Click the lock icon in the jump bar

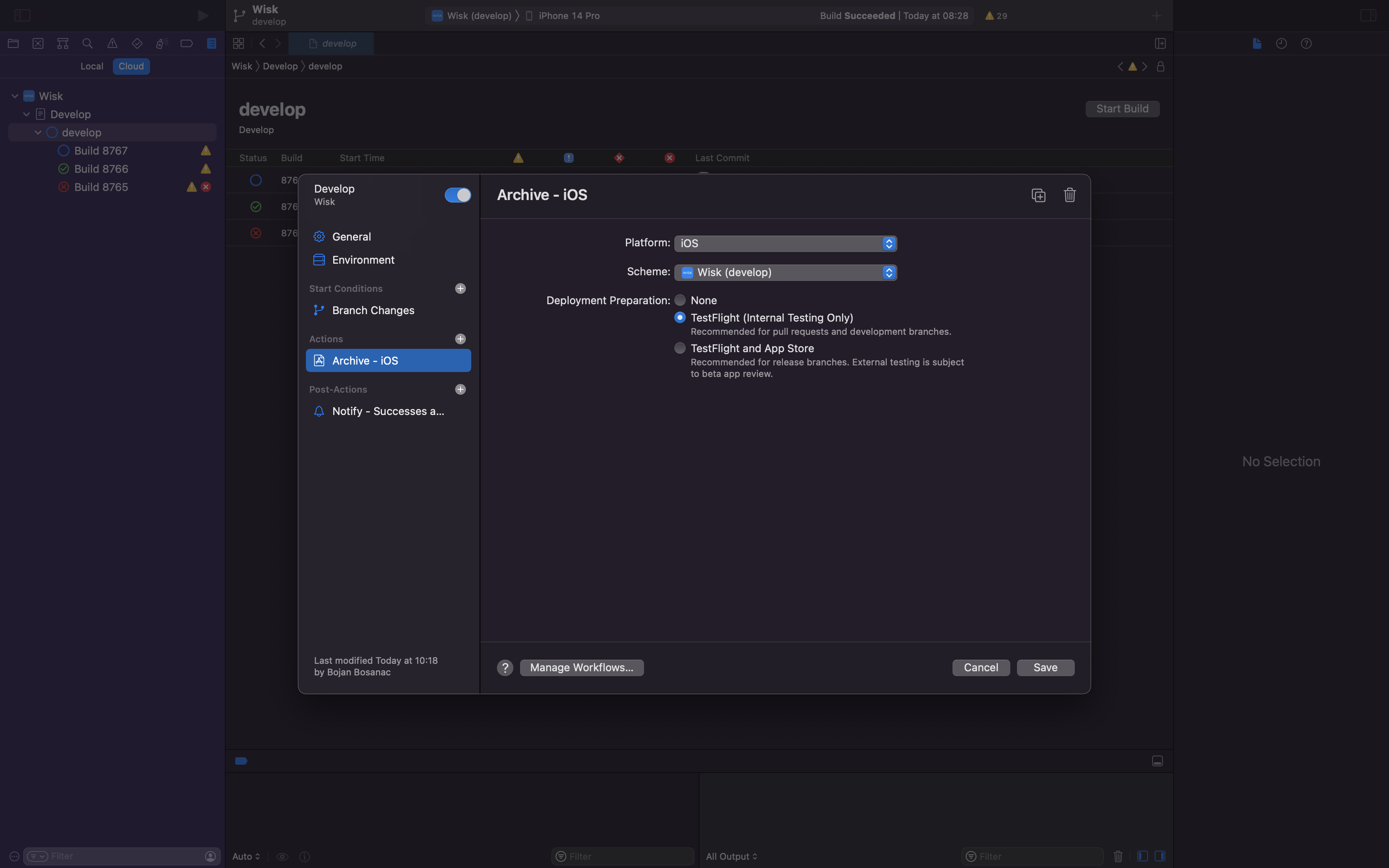[x=1160, y=67]
